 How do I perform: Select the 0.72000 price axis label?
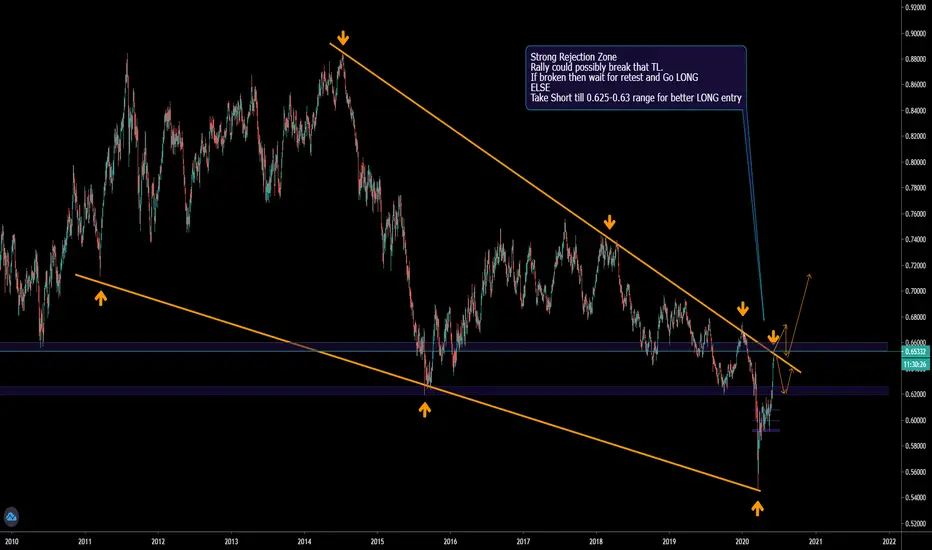point(916,265)
